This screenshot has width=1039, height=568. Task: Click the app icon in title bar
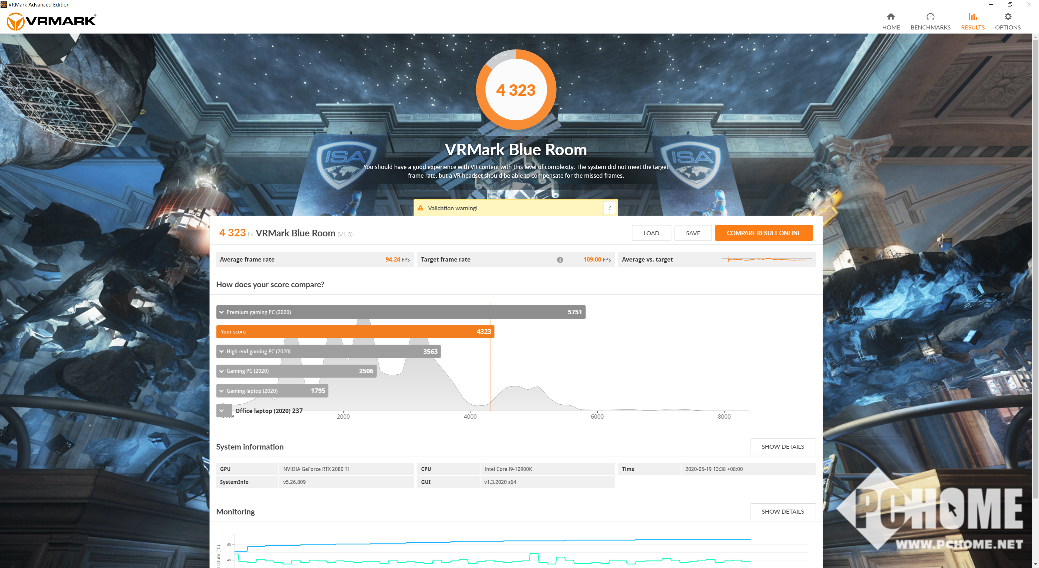coord(4,4)
